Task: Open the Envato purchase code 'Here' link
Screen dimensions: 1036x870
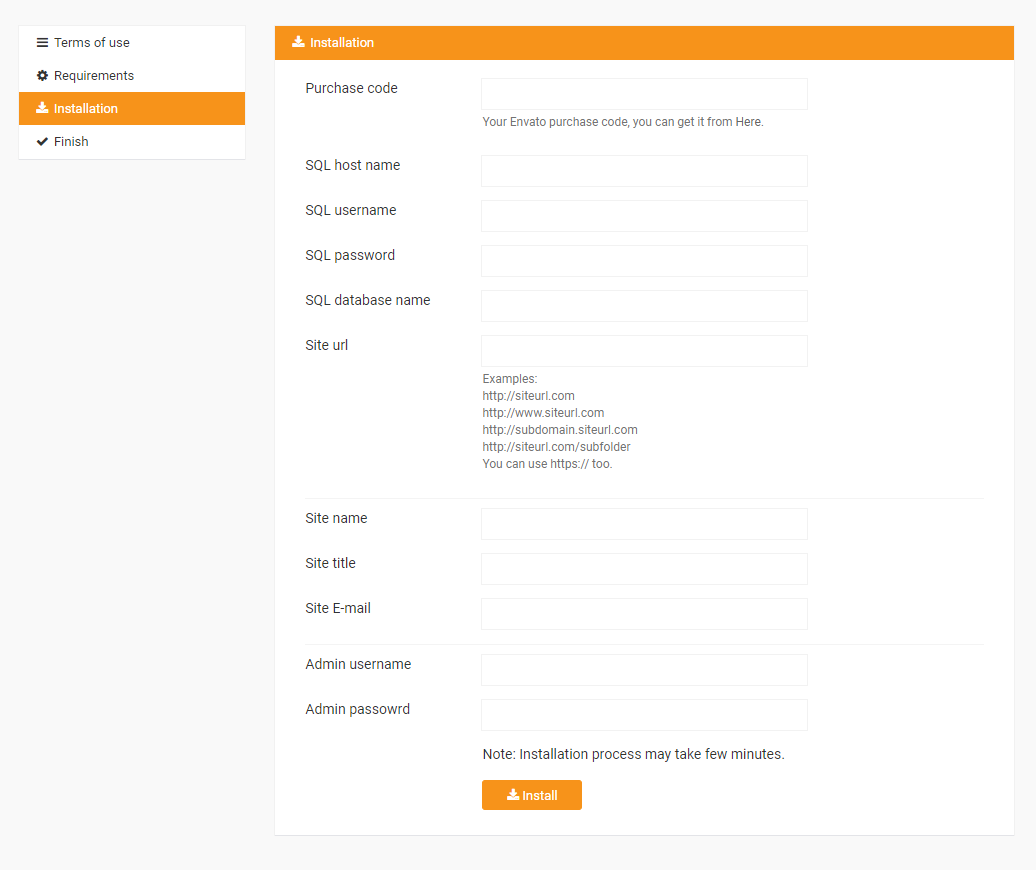Action: [748, 121]
